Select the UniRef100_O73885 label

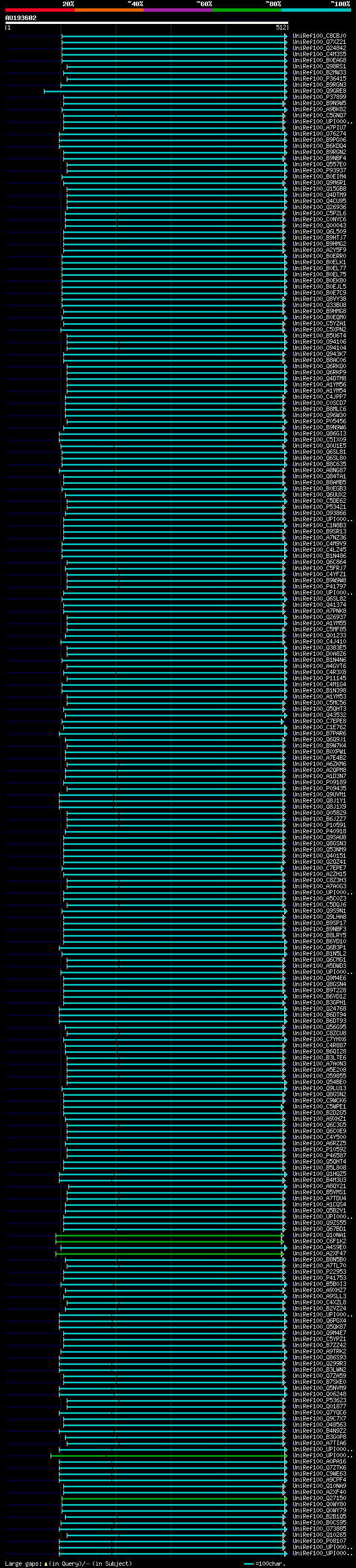tap(319, 1528)
